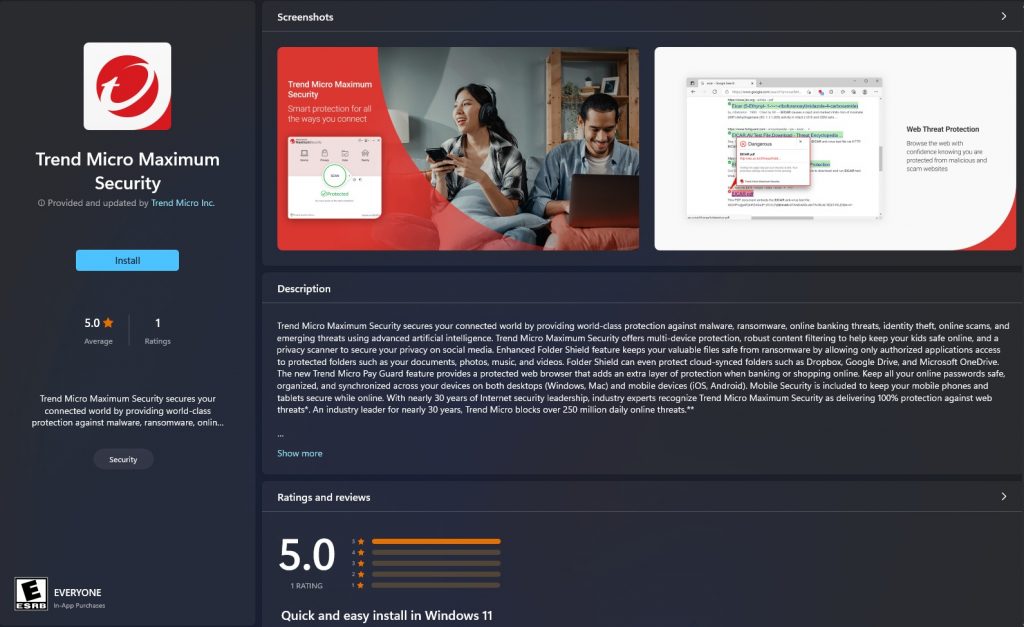Viewport: 1024px width, 627px height.
Task: Click the ESRB Everyone rating badge
Action: click(31, 594)
